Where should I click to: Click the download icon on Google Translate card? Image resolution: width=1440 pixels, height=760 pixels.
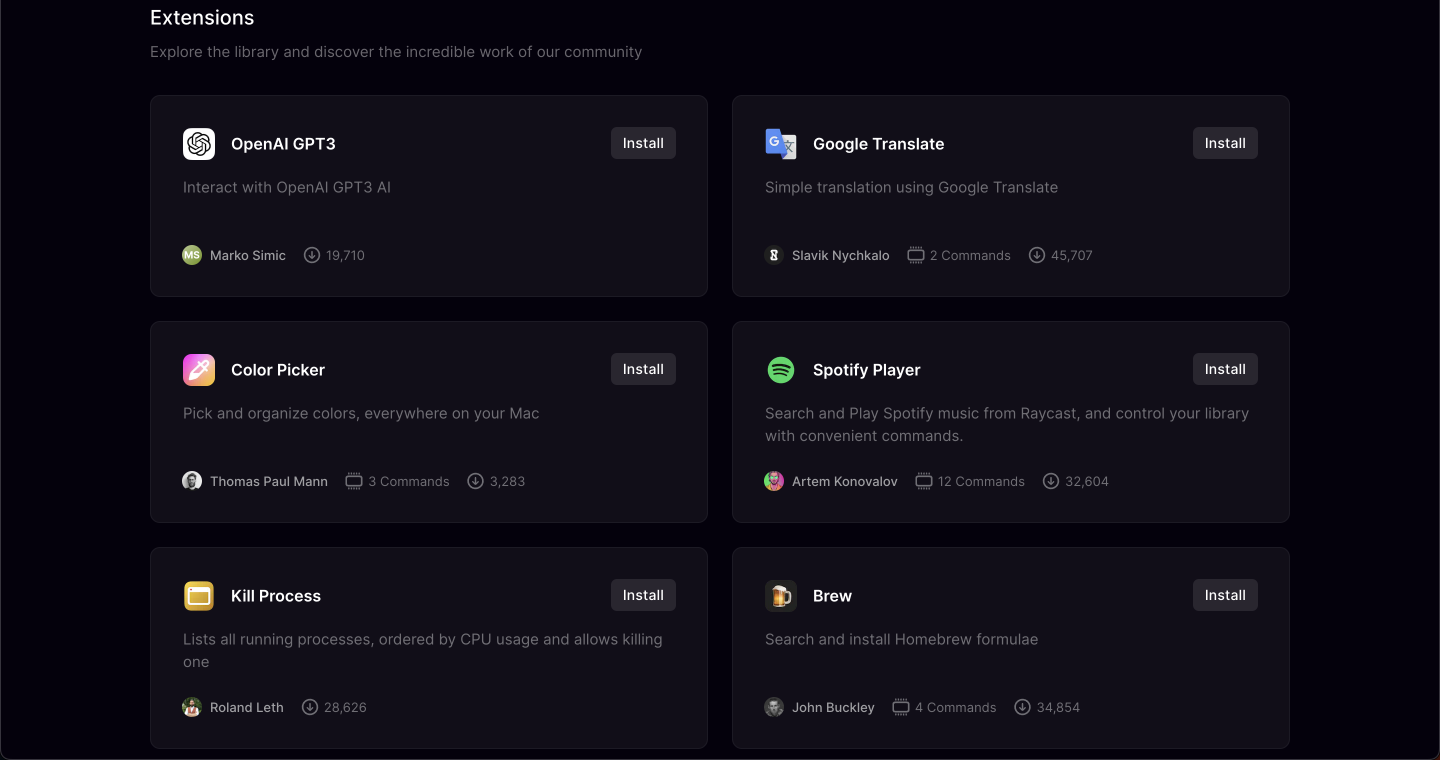point(1036,255)
